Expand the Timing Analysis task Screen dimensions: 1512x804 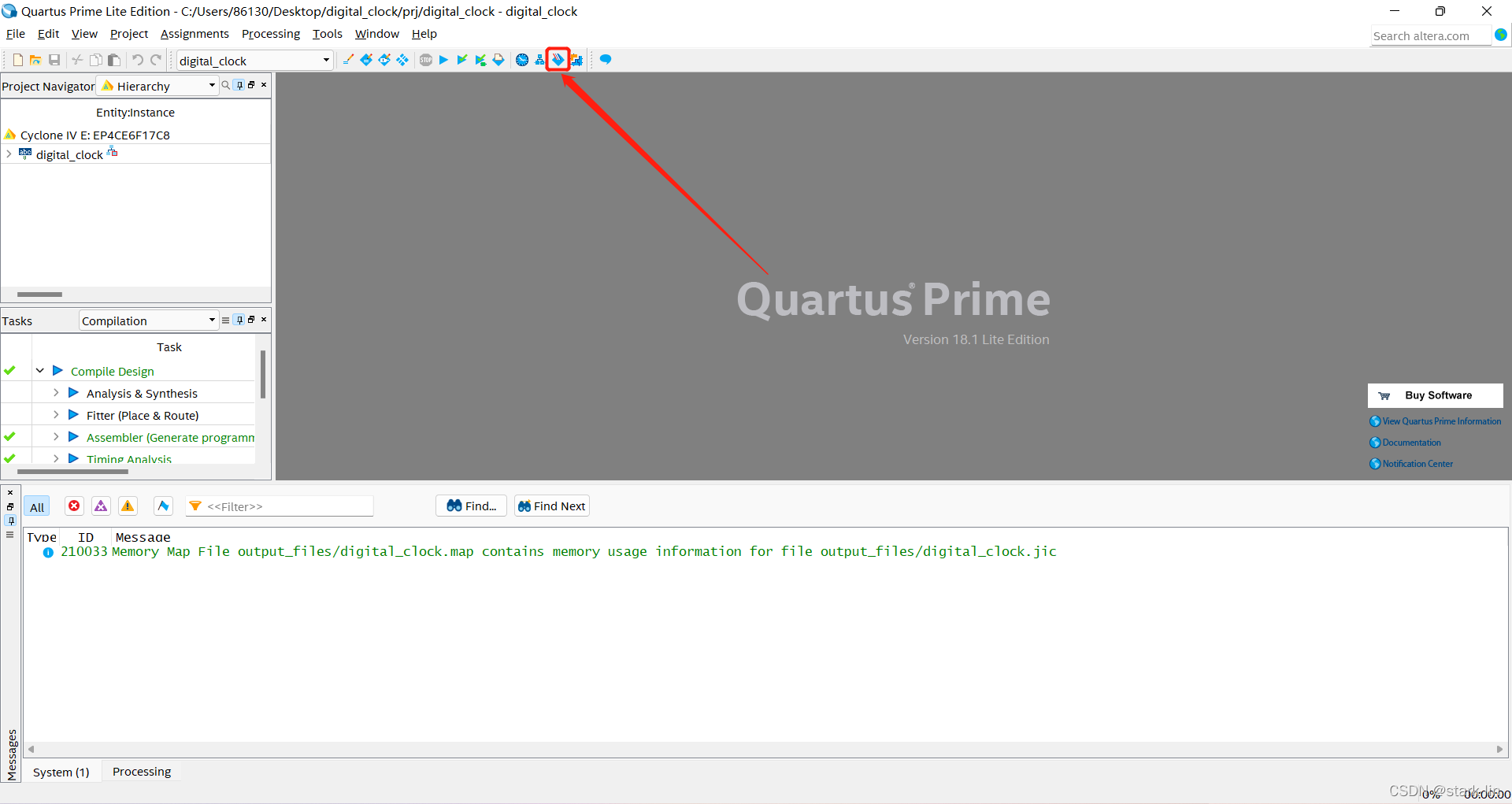(56, 458)
